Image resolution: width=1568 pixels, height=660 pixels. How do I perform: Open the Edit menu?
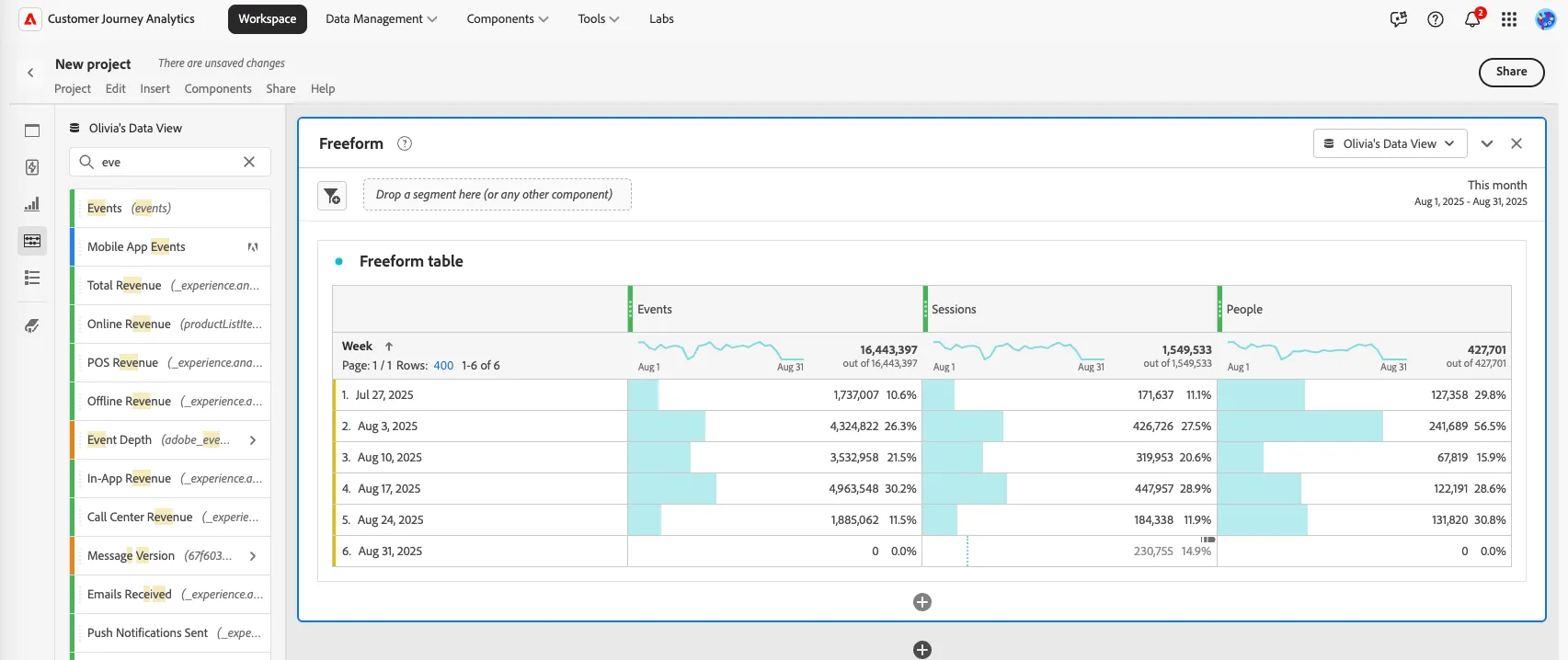pos(116,89)
